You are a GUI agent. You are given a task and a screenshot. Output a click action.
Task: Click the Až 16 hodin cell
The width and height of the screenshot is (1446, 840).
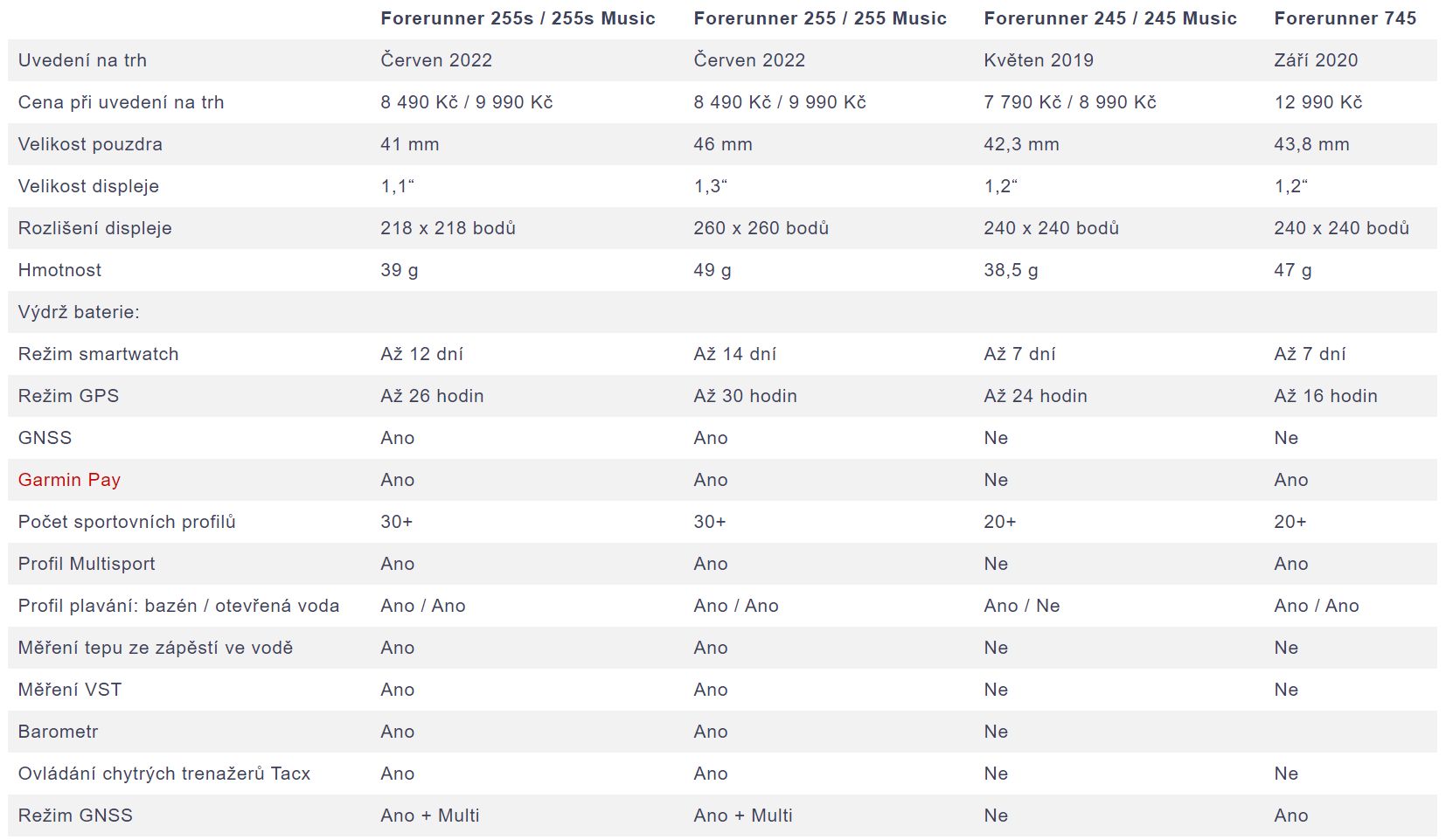1325,396
